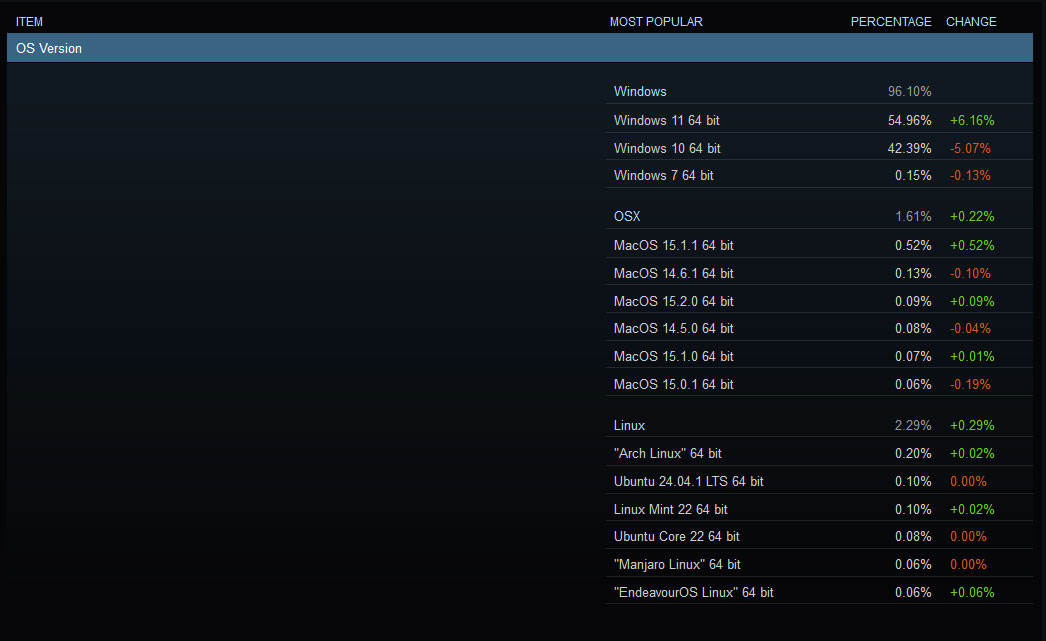Click the ITEM column header

[29, 22]
